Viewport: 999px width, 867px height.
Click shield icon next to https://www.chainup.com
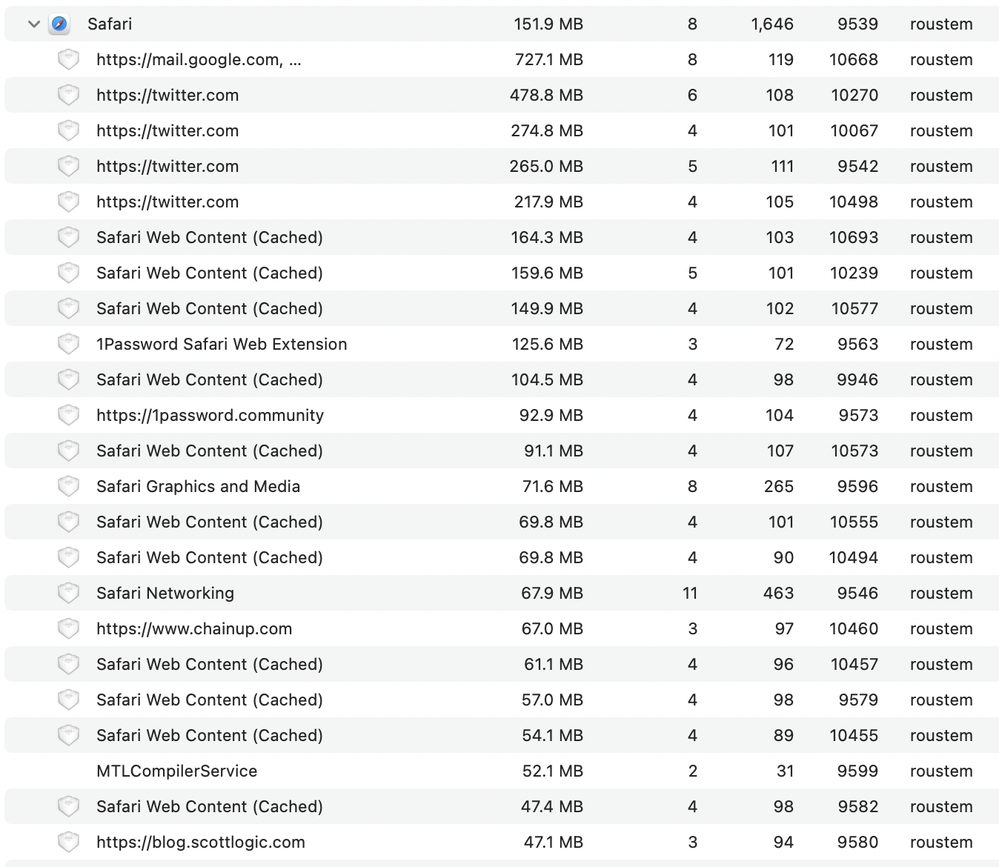68,629
